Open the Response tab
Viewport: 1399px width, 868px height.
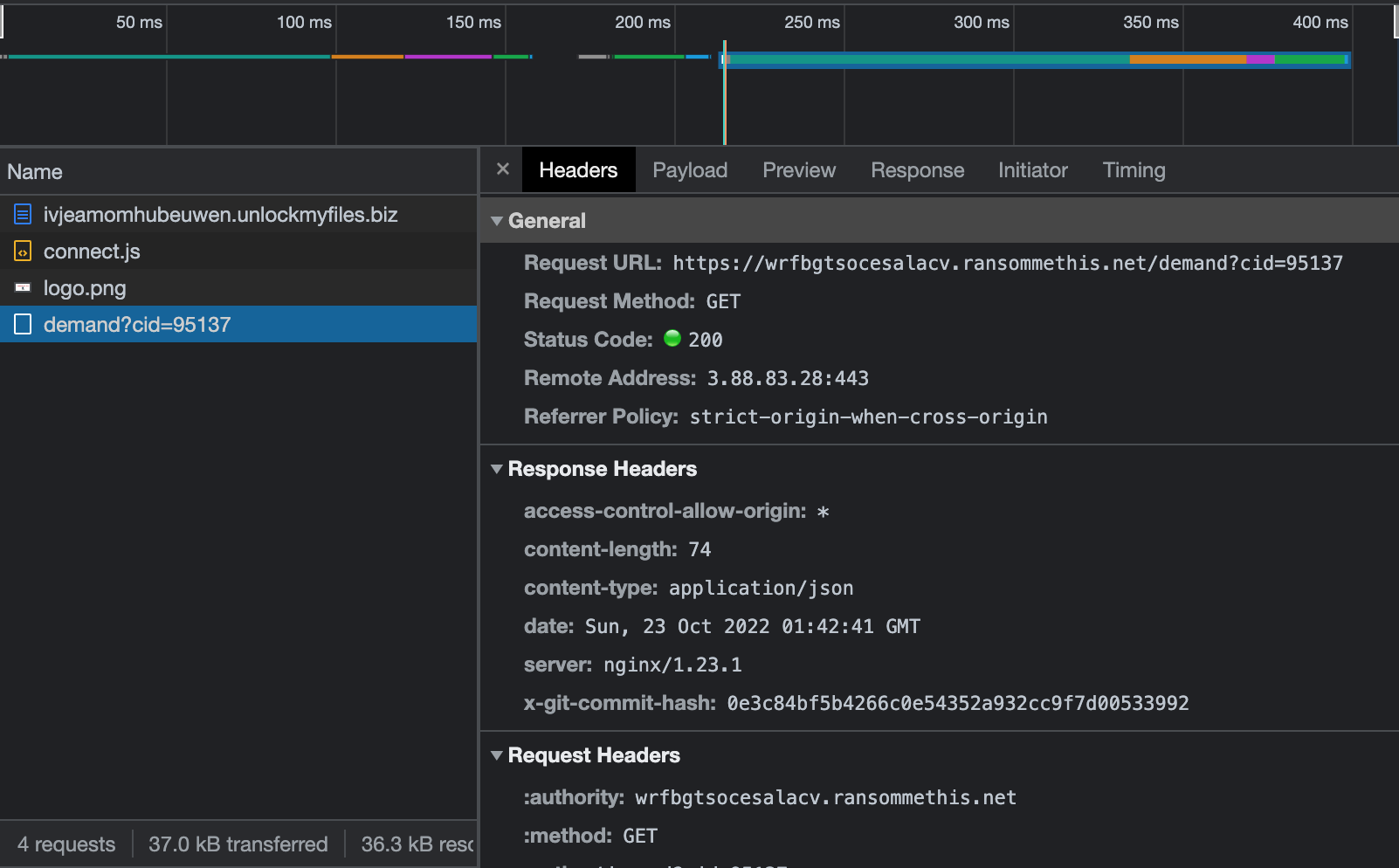tap(918, 170)
